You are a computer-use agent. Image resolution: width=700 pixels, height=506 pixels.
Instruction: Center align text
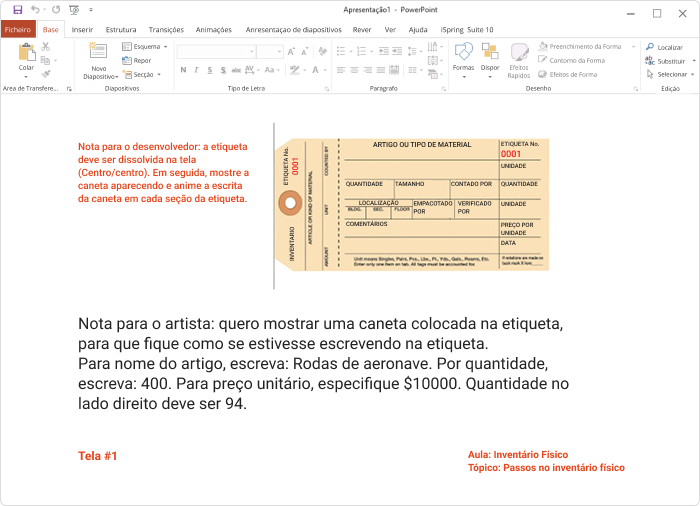coord(354,70)
